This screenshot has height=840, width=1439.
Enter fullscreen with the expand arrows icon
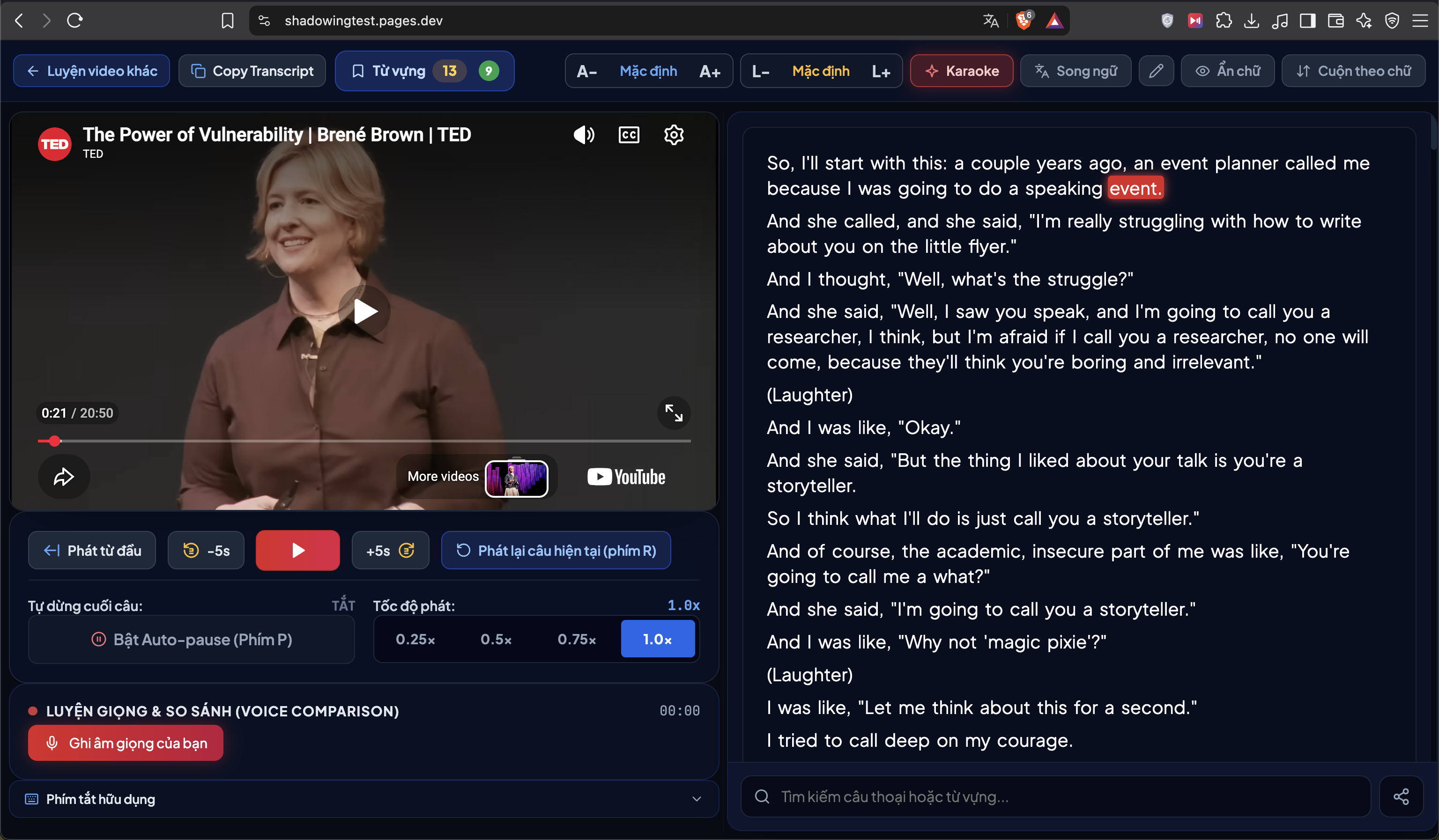tap(674, 413)
